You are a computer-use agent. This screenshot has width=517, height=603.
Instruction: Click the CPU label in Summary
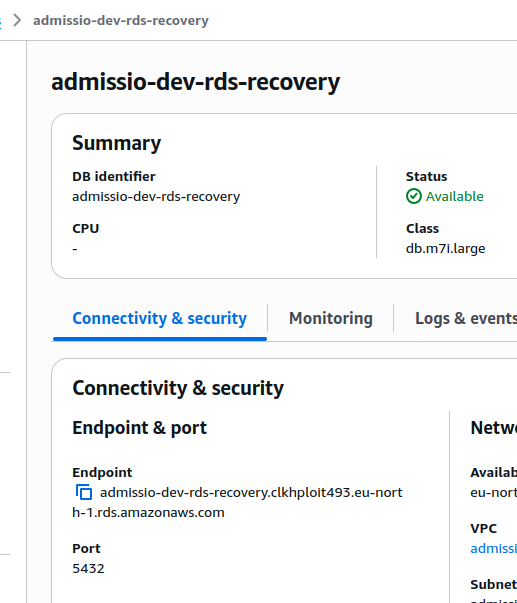(x=86, y=228)
